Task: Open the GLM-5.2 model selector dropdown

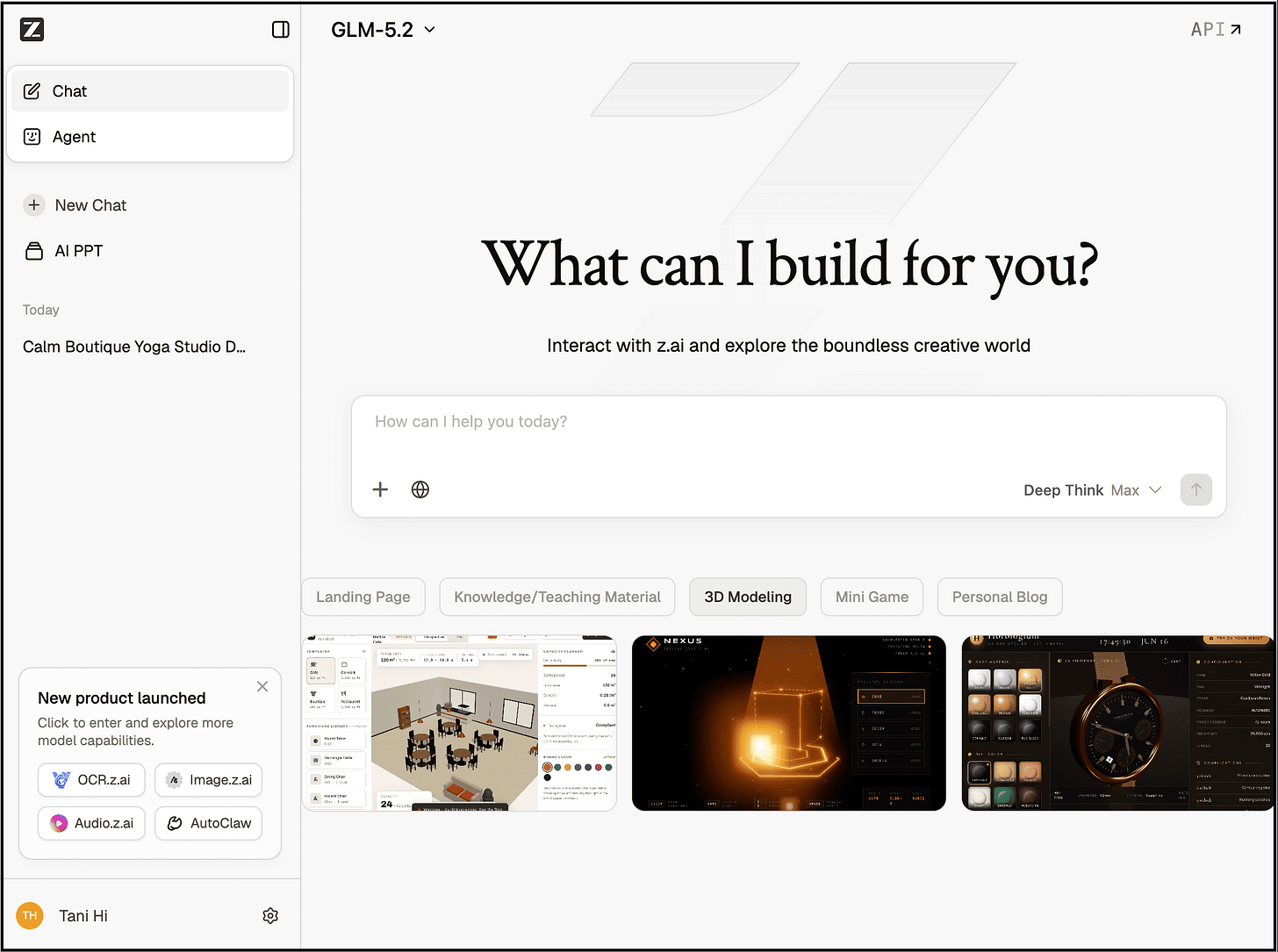Action: [383, 30]
